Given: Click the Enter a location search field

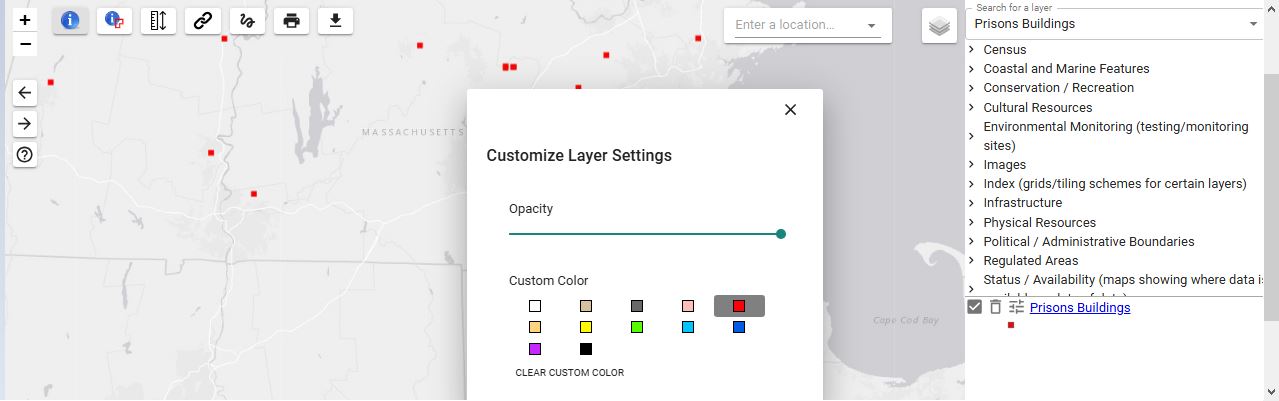Looking at the screenshot, I should pos(796,25).
